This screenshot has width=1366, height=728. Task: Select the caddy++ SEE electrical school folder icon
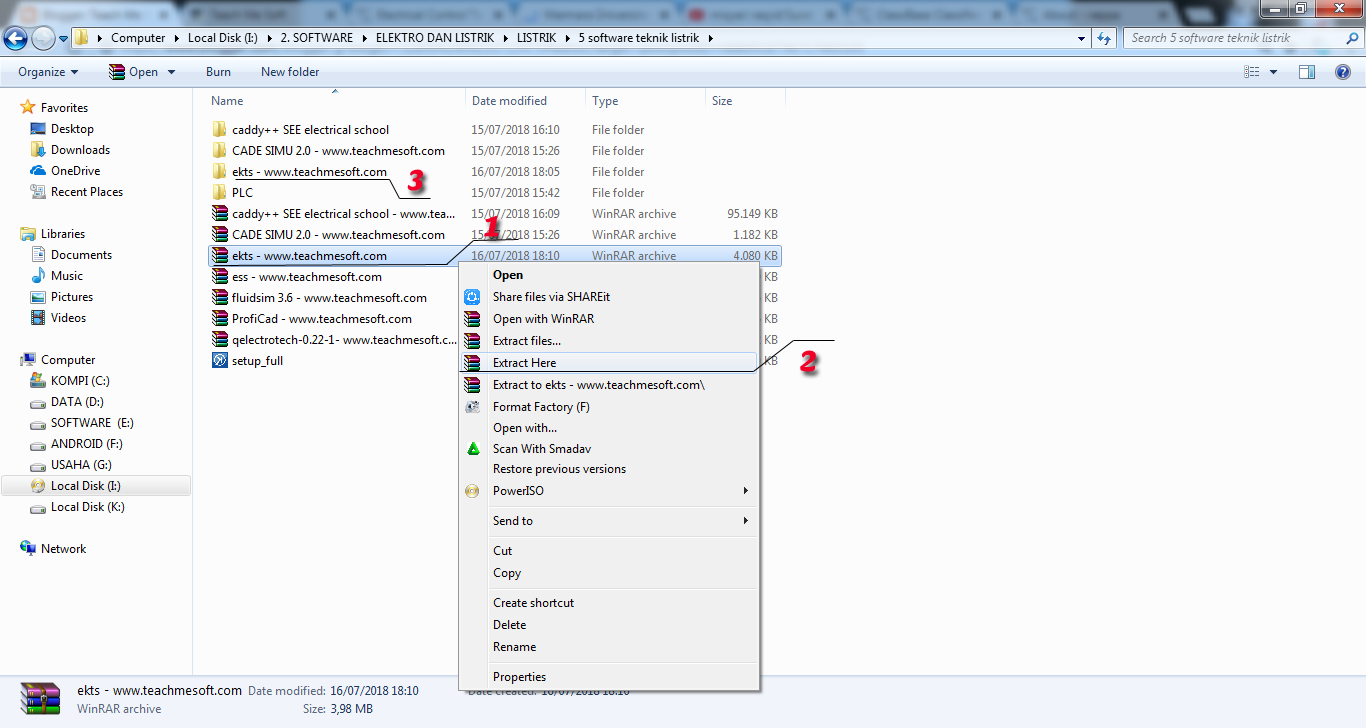[220, 130]
